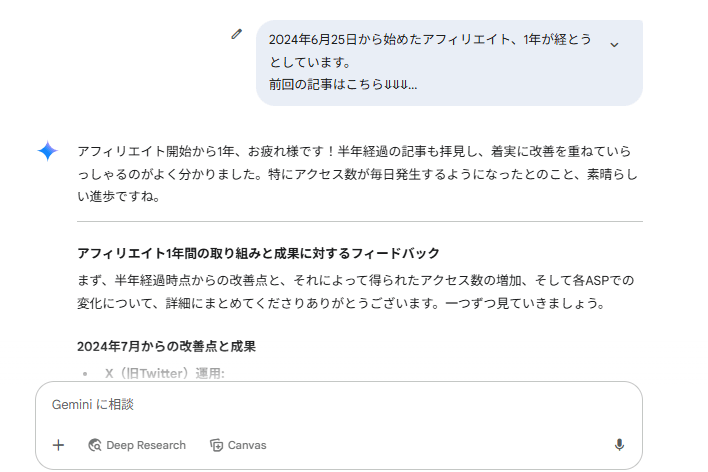Expand the collapsed user prompt chevron
The image size is (708, 472).
614,44
